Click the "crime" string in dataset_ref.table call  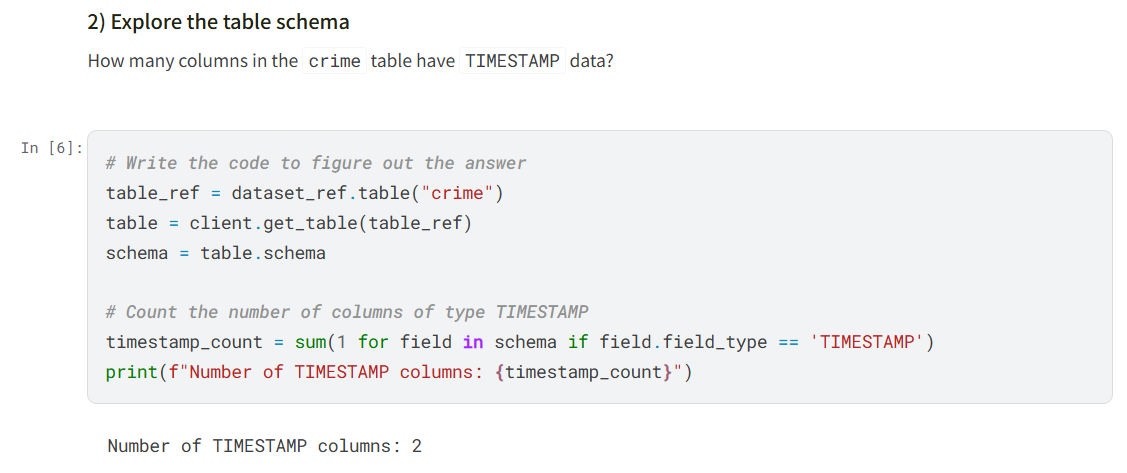point(462,193)
